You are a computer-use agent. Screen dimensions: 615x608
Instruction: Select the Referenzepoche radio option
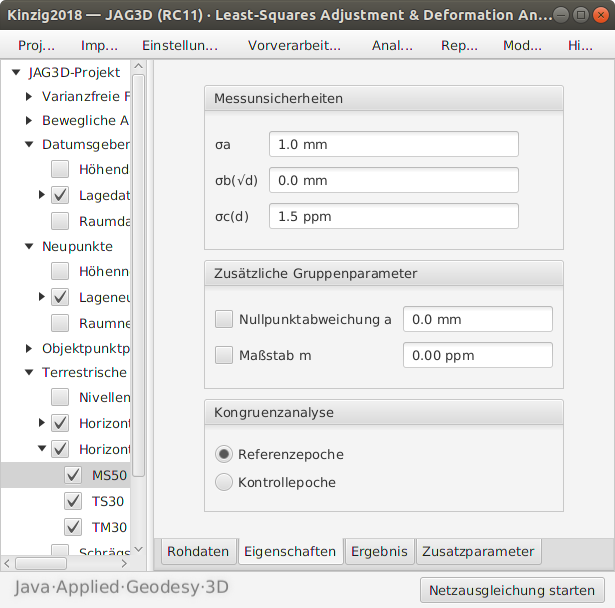point(224,454)
